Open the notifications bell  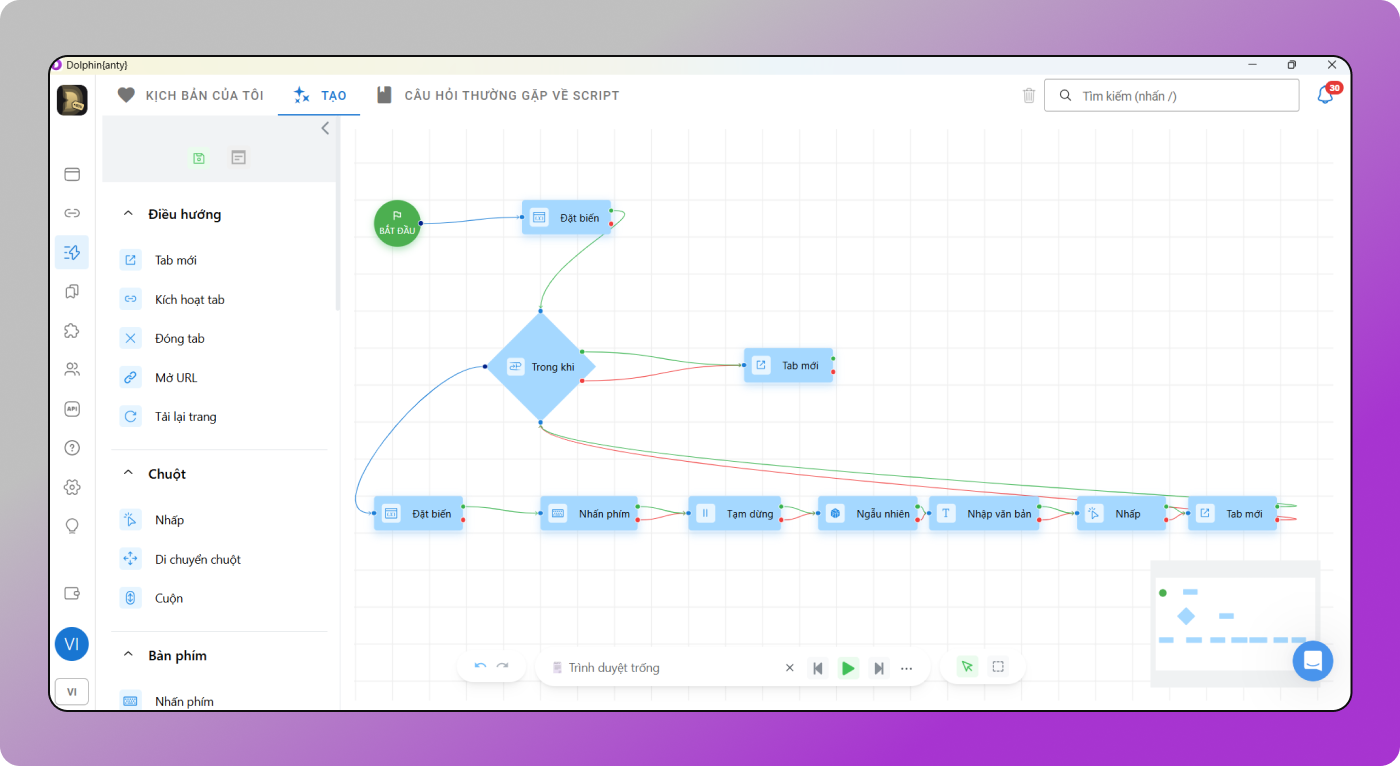click(1325, 96)
